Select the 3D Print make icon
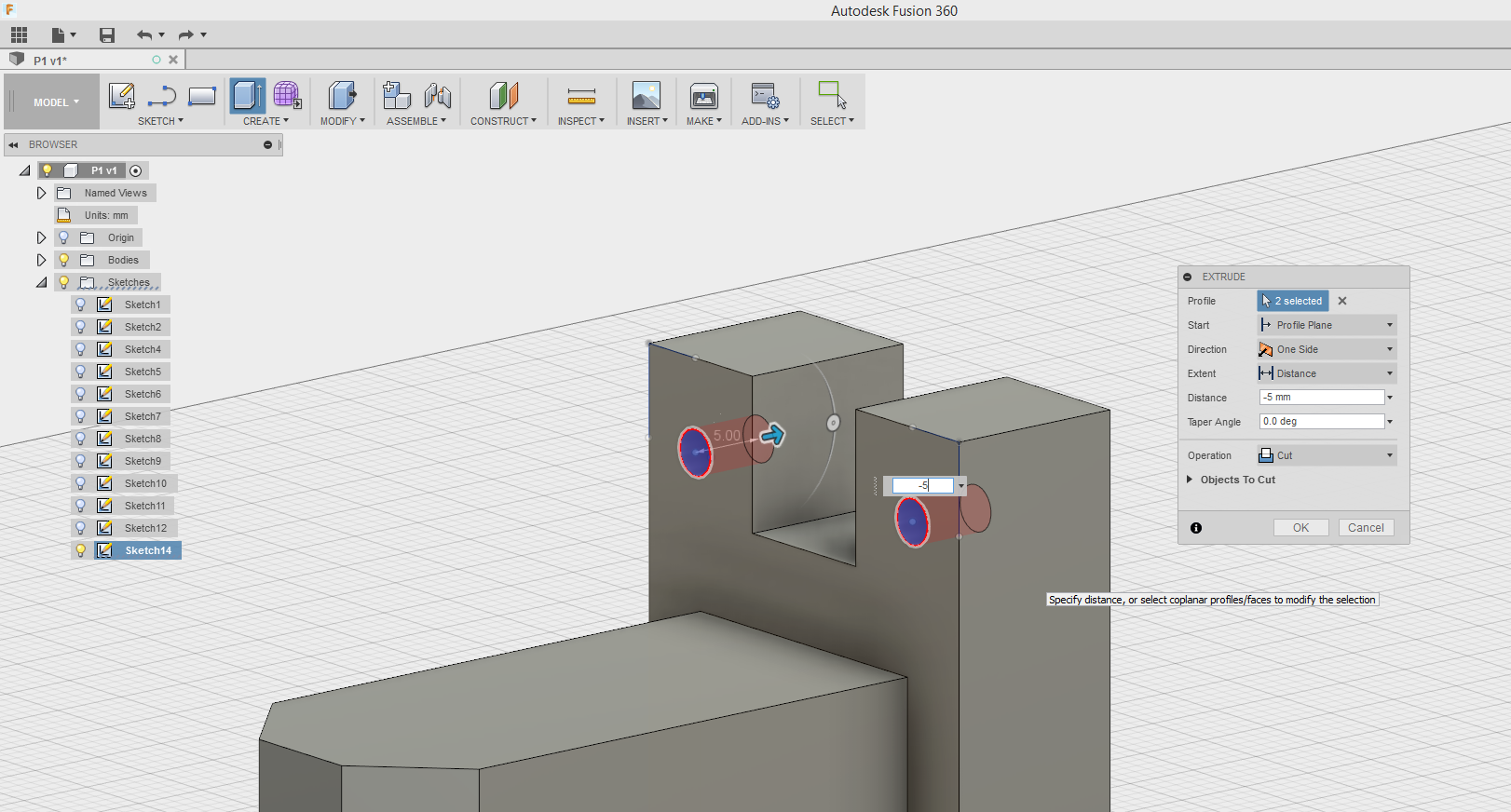 704,95
